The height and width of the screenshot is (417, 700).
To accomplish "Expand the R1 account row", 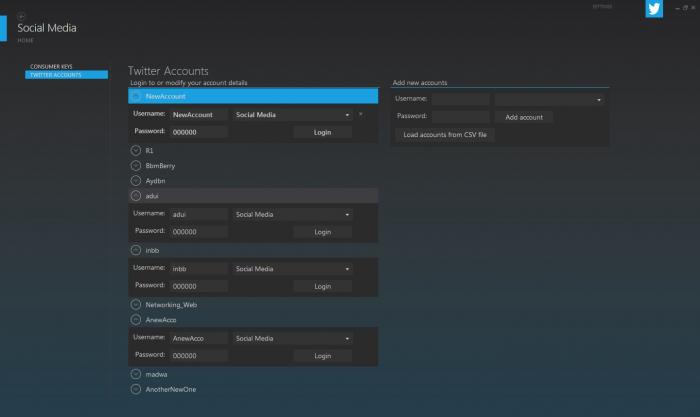I will pyautogui.click(x=136, y=150).
